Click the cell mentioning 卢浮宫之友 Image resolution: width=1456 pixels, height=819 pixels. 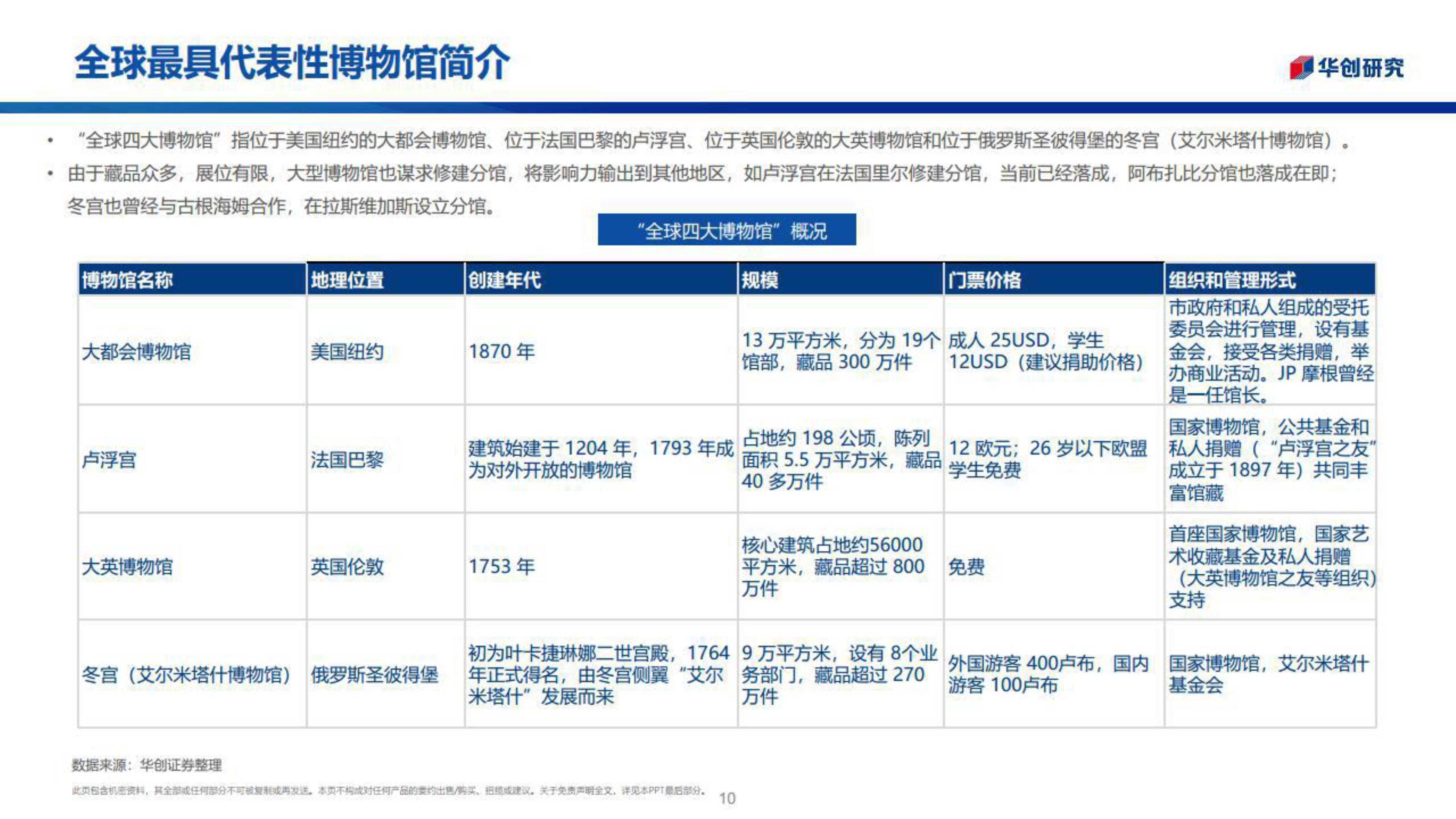pyautogui.click(x=1270, y=459)
